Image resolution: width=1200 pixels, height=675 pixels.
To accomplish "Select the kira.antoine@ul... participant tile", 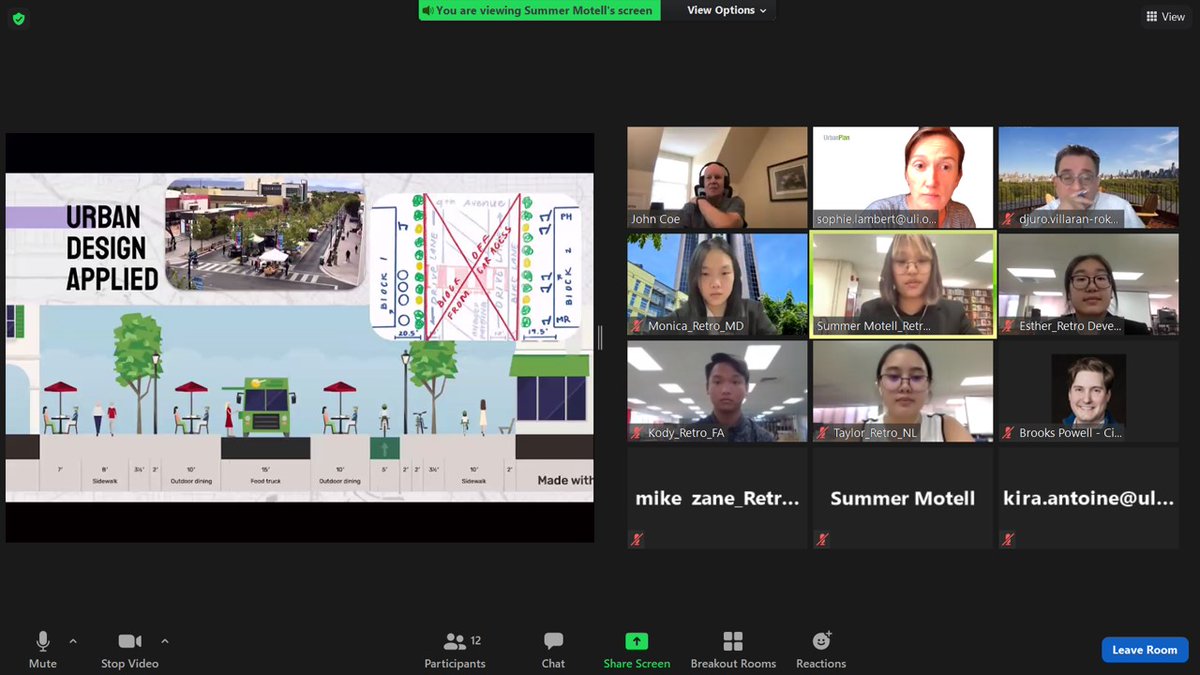I will coord(1088,498).
